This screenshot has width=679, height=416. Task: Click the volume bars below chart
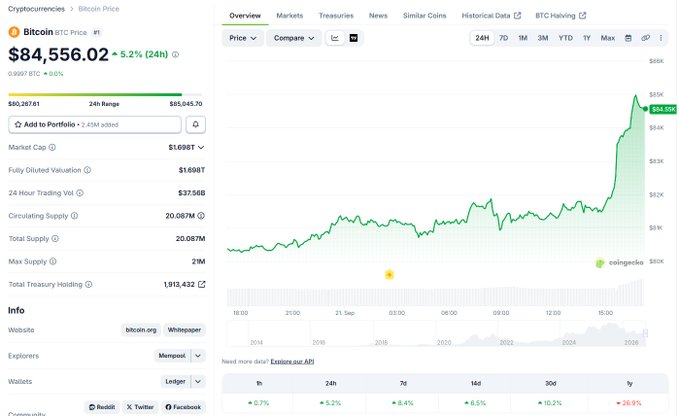[435, 294]
